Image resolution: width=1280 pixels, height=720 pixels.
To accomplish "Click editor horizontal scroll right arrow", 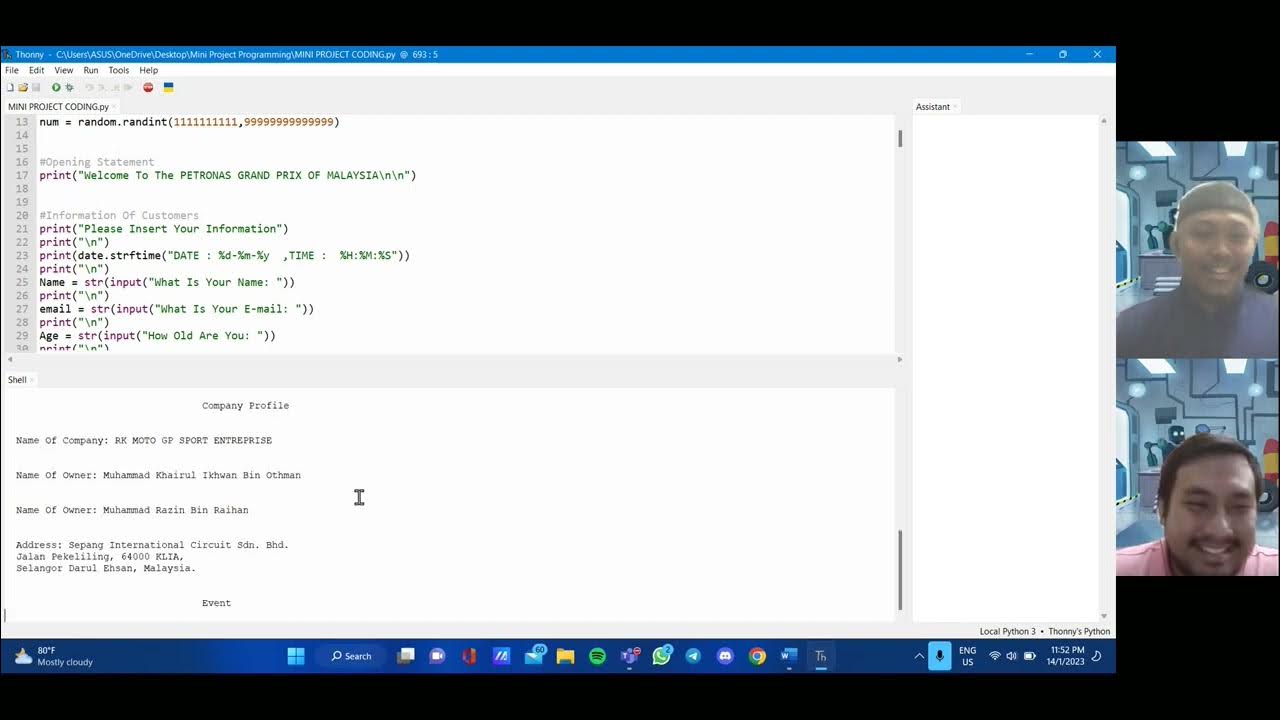I will click(x=900, y=359).
